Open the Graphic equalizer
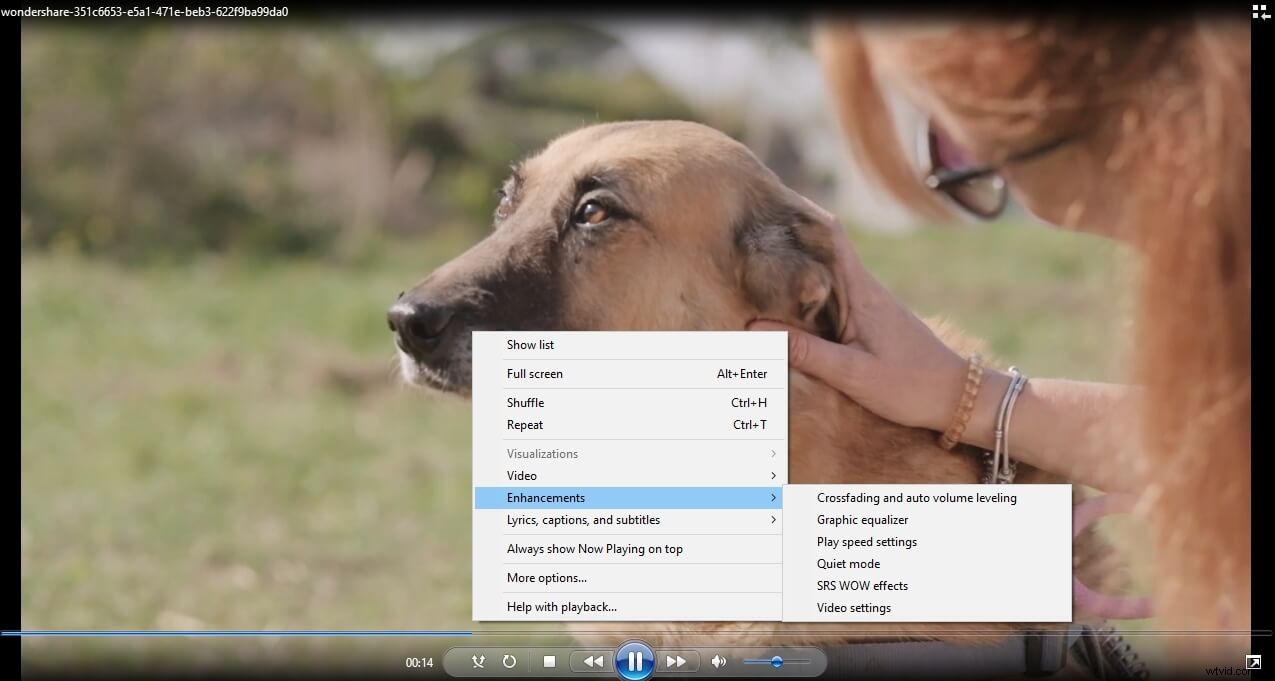1275x681 pixels. click(862, 519)
